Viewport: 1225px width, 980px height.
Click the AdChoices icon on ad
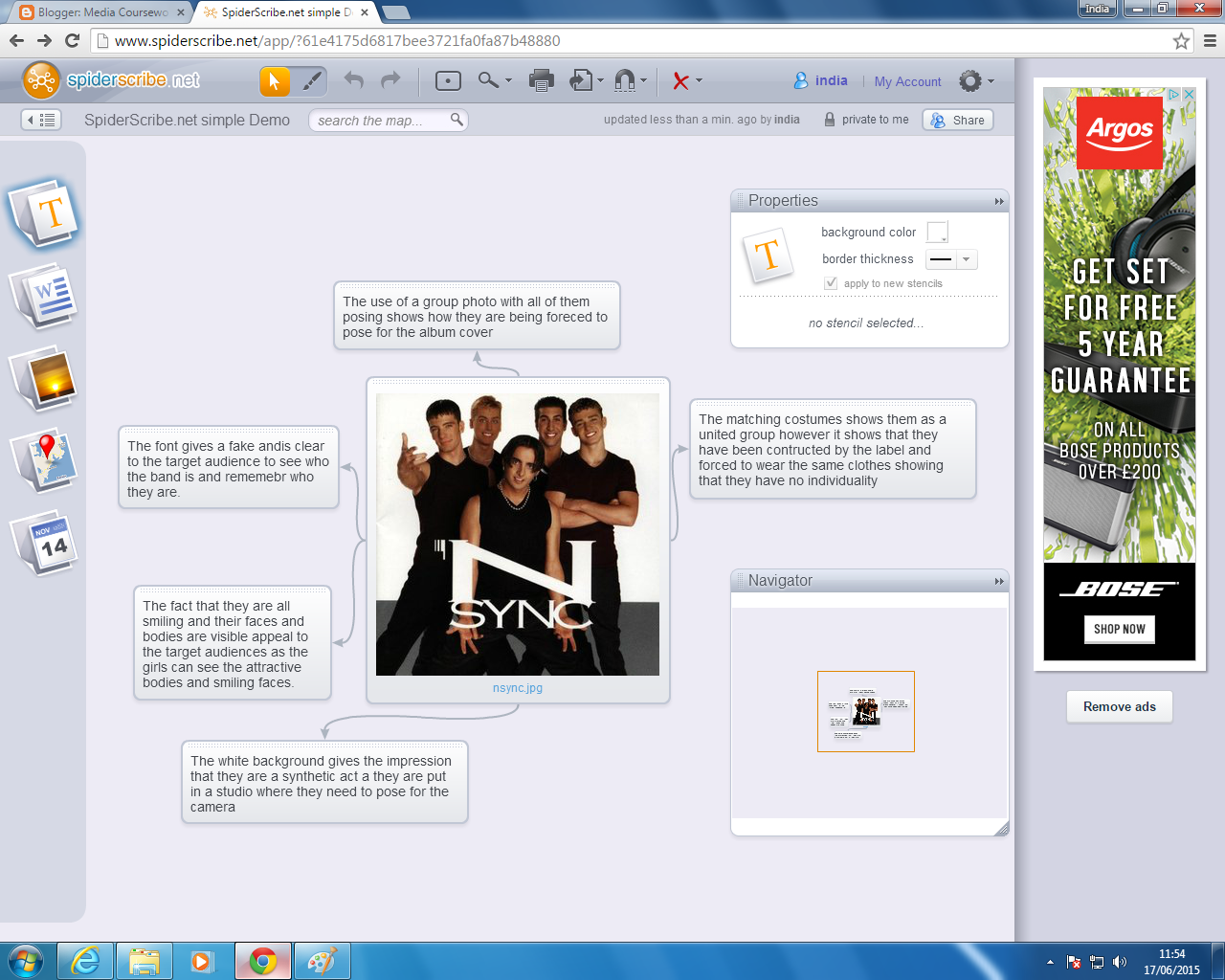point(1173,94)
